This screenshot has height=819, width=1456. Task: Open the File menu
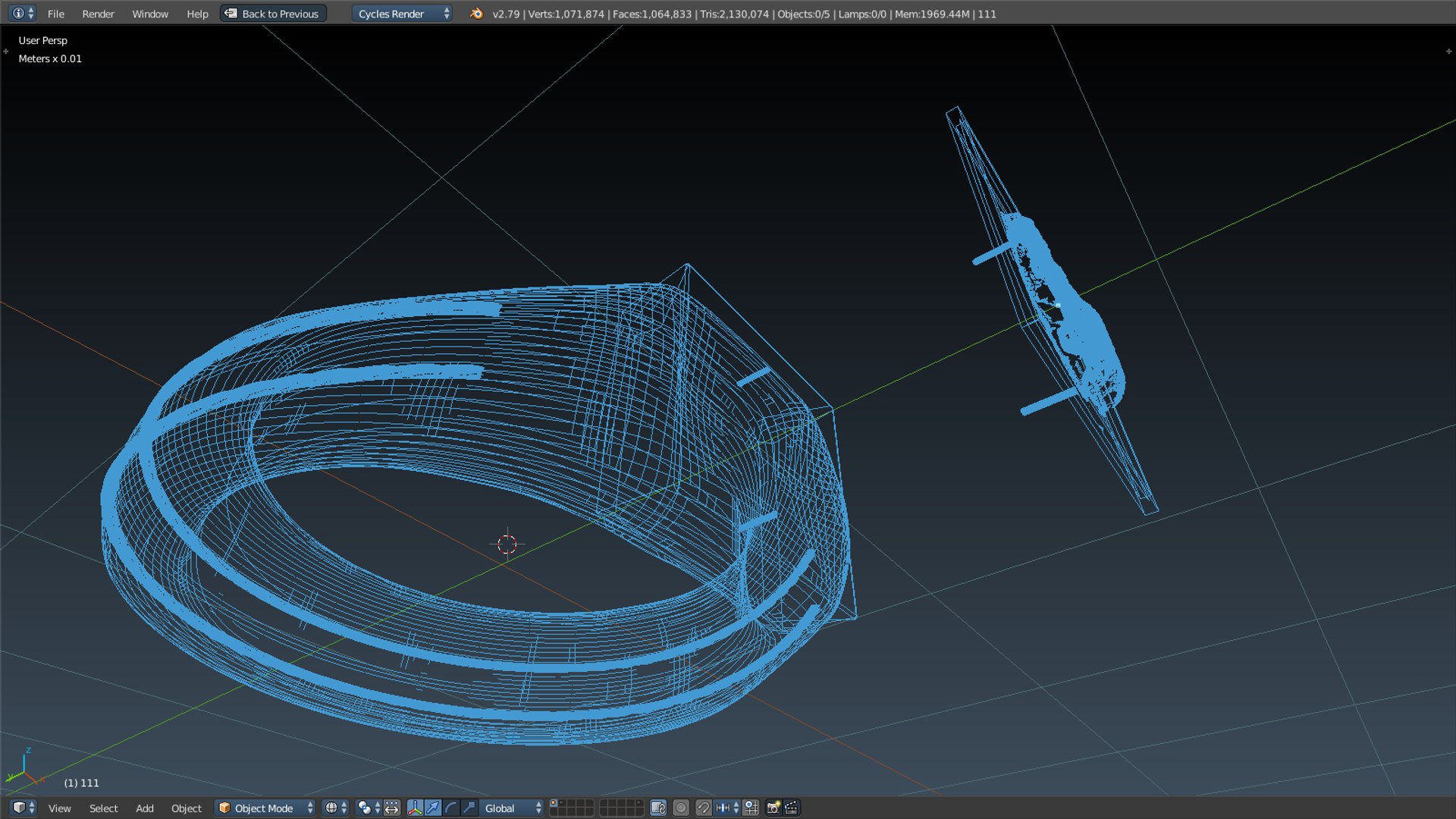pyautogui.click(x=55, y=14)
